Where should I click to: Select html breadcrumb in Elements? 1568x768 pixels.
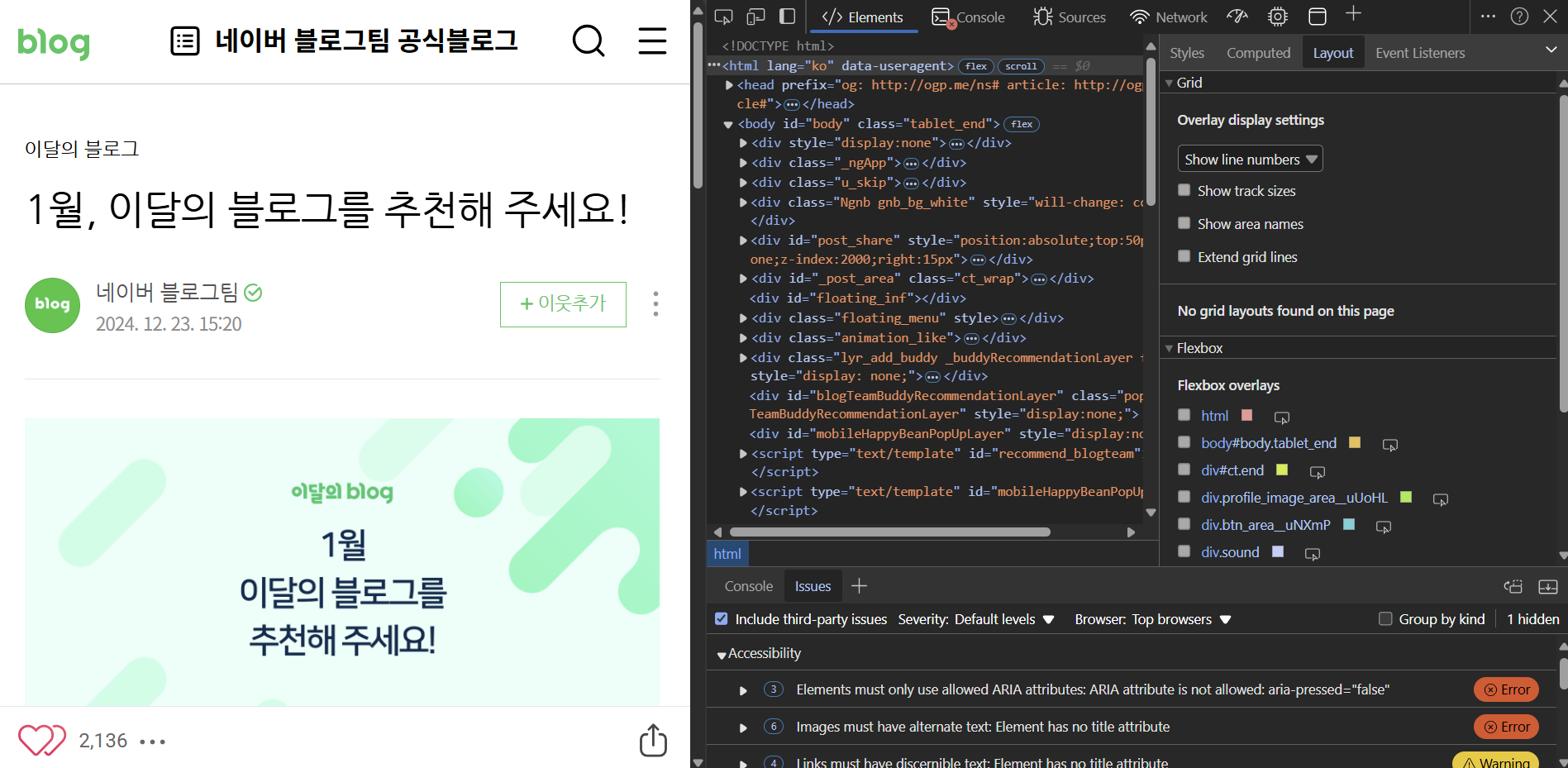coord(727,554)
